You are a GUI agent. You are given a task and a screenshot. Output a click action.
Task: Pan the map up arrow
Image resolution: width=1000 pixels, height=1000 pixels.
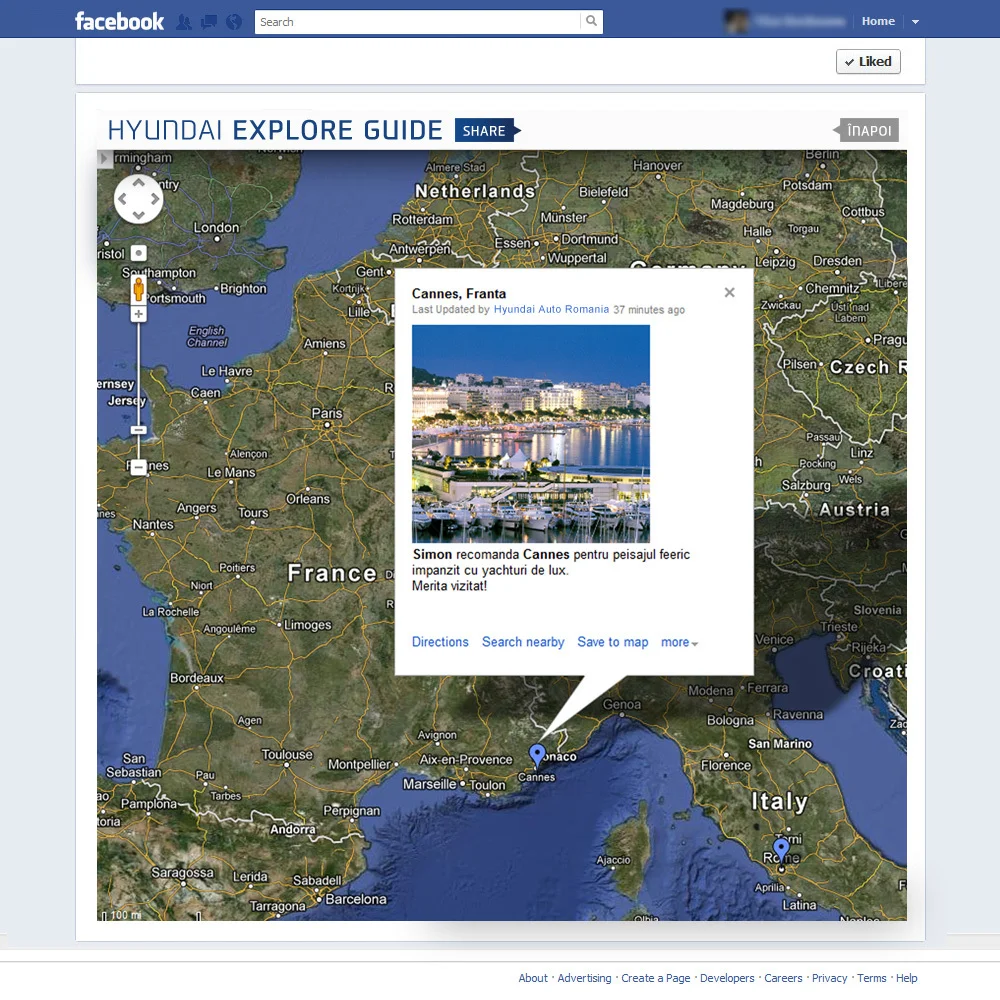[x=138, y=182]
